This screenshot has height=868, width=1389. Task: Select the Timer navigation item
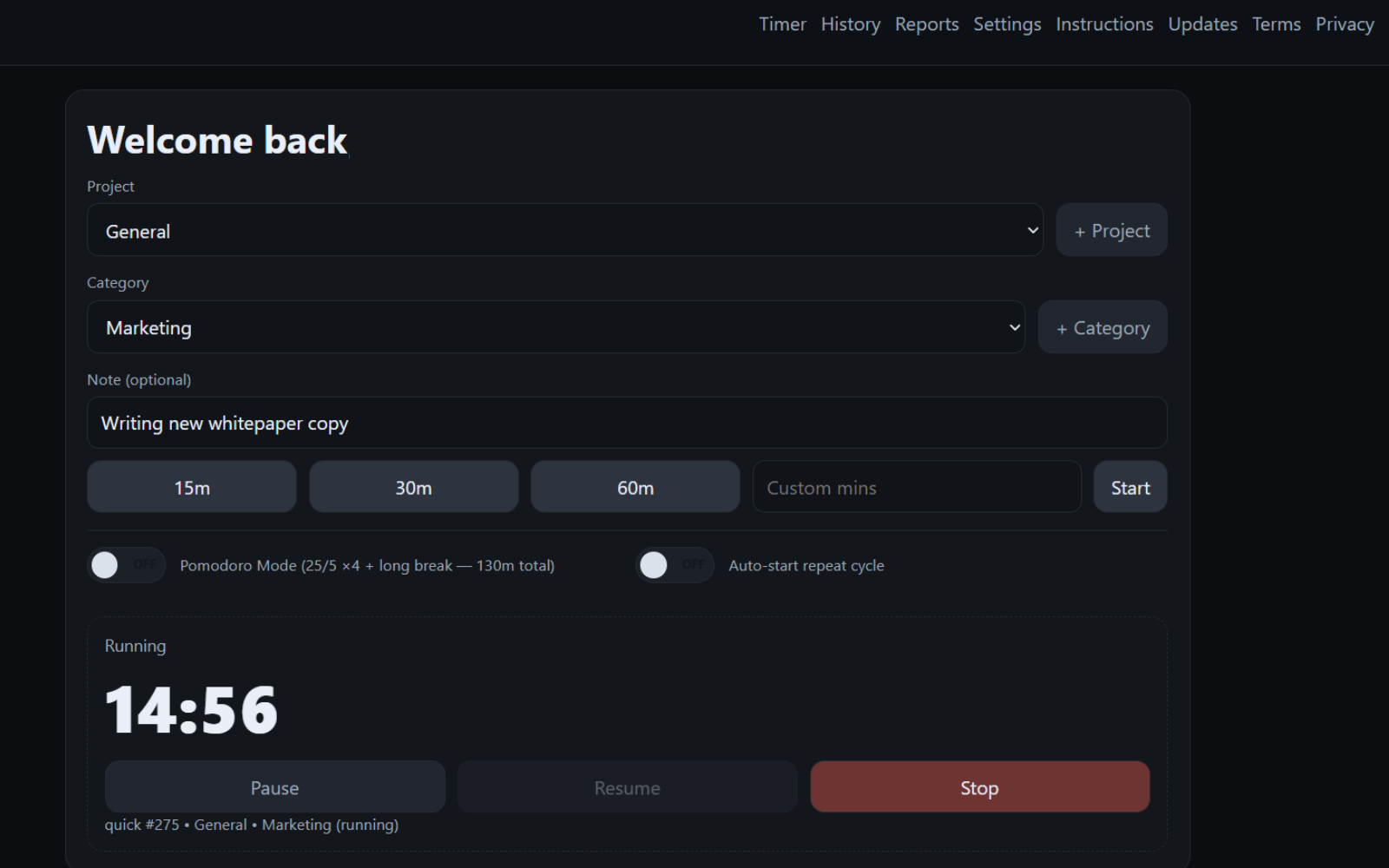coord(782,24)
